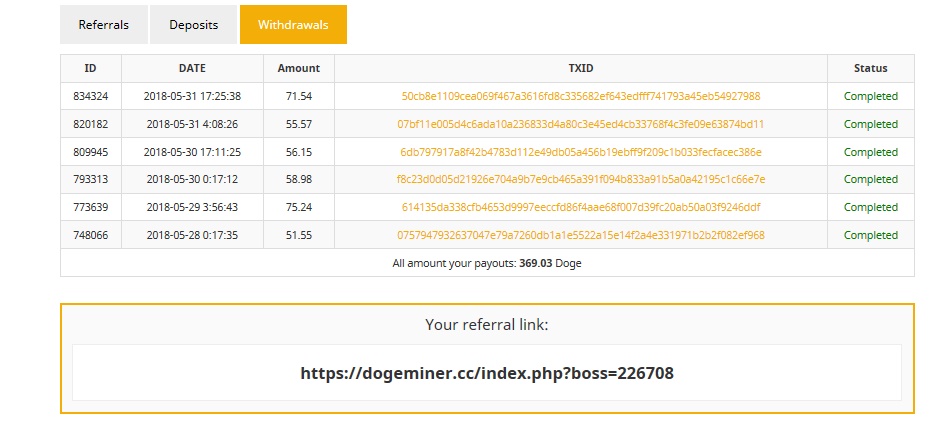Click the DATE column header

tap(192, 68)
